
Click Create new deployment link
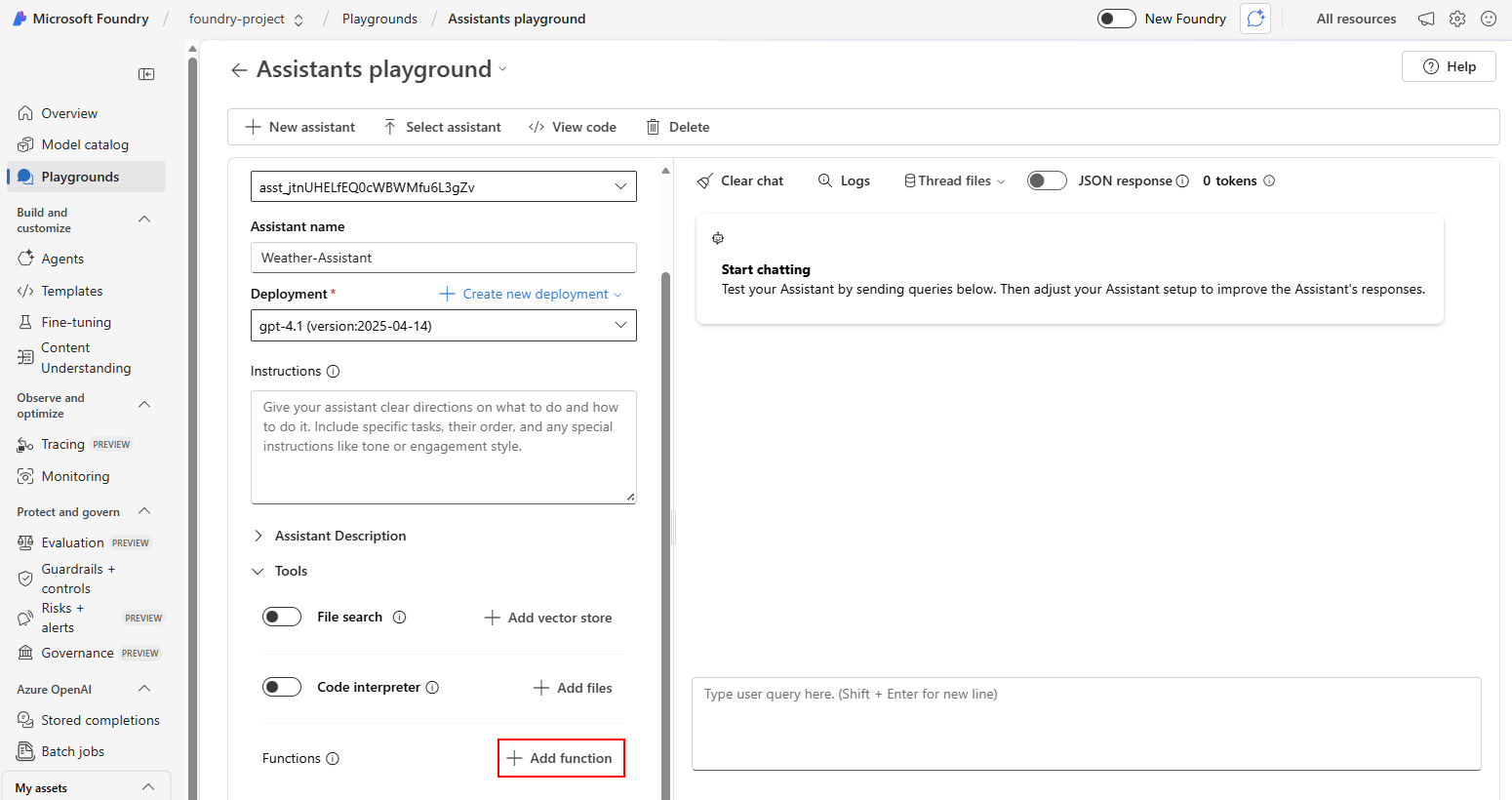pyautogui.click(x=530, y=294)
